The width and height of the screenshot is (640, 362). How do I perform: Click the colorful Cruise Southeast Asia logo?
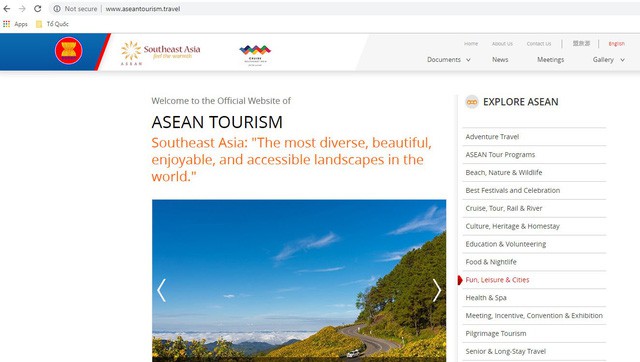point(255,55)
